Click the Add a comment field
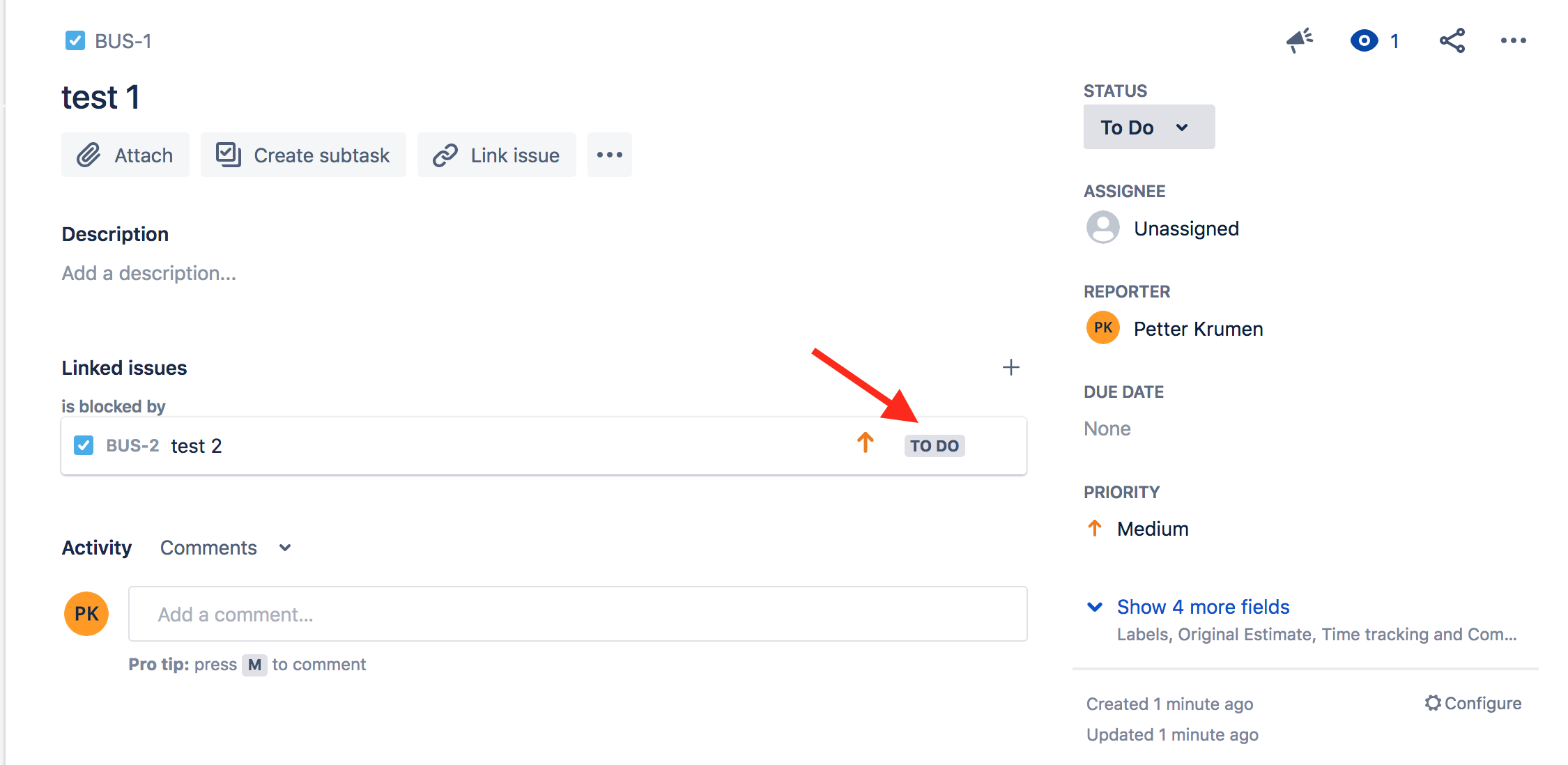The image size is (1568, 765). (x=577, y=614)
